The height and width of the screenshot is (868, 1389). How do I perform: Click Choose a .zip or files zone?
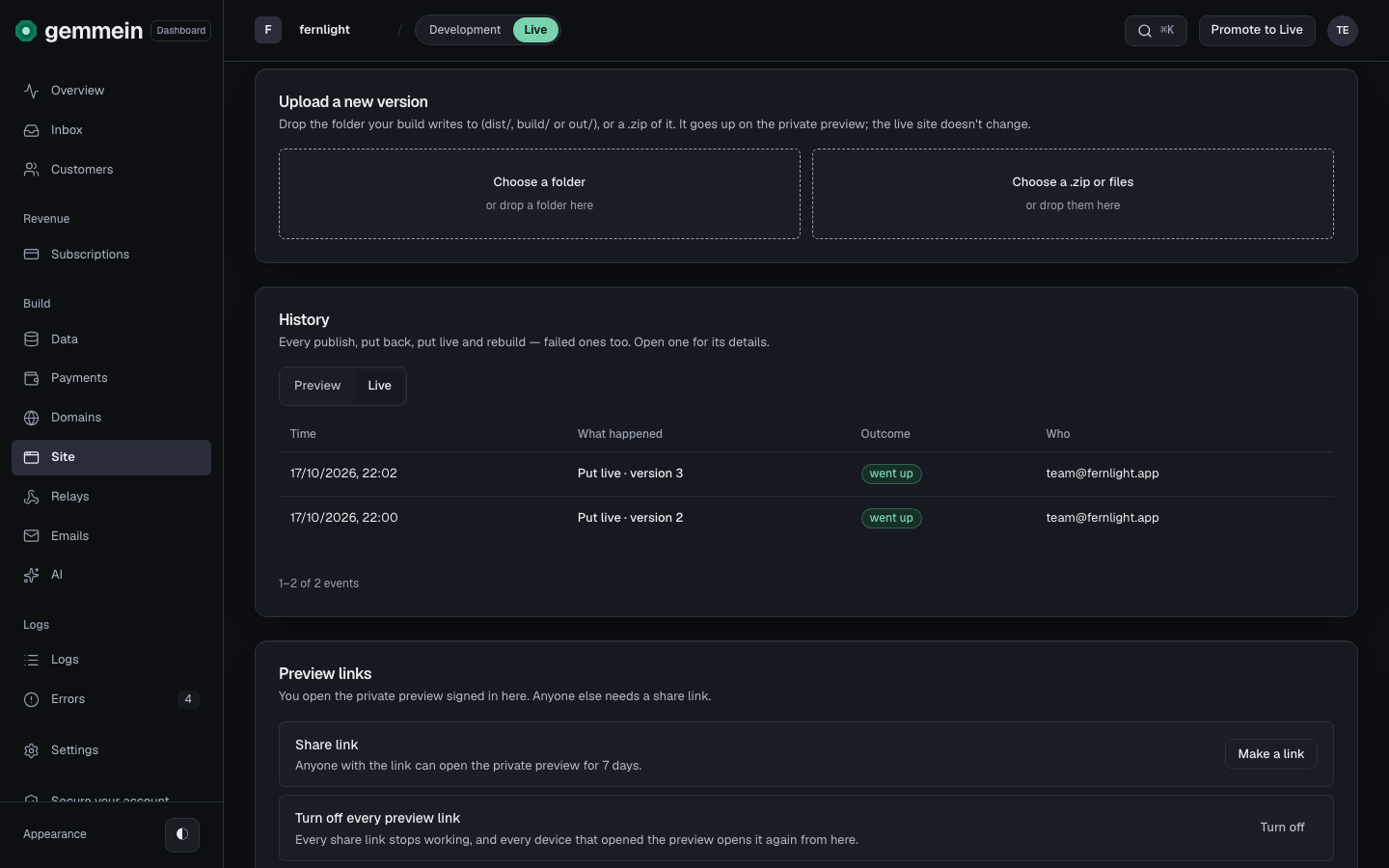1073,194
